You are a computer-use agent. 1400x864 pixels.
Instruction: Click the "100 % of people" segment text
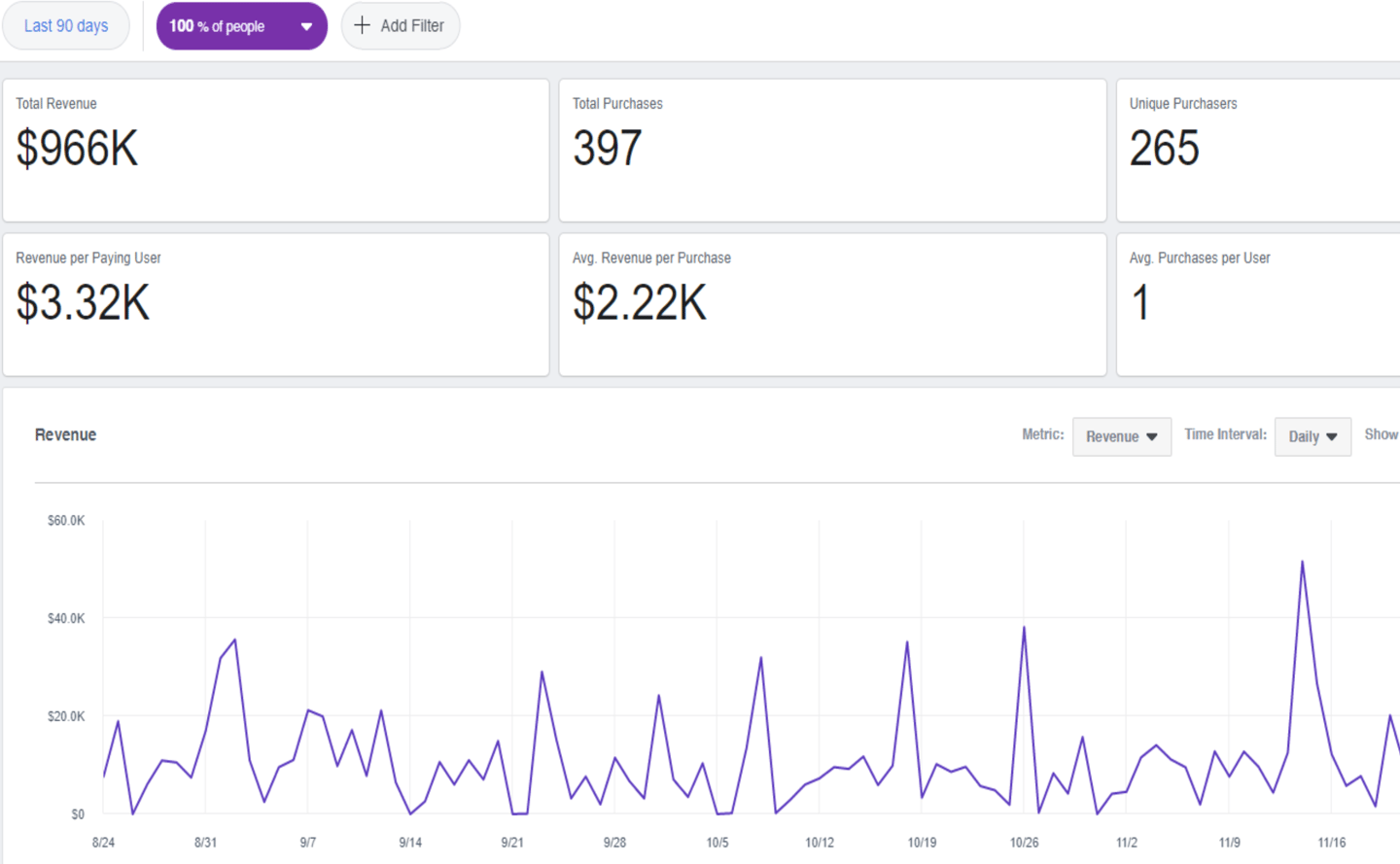point(217,26)
